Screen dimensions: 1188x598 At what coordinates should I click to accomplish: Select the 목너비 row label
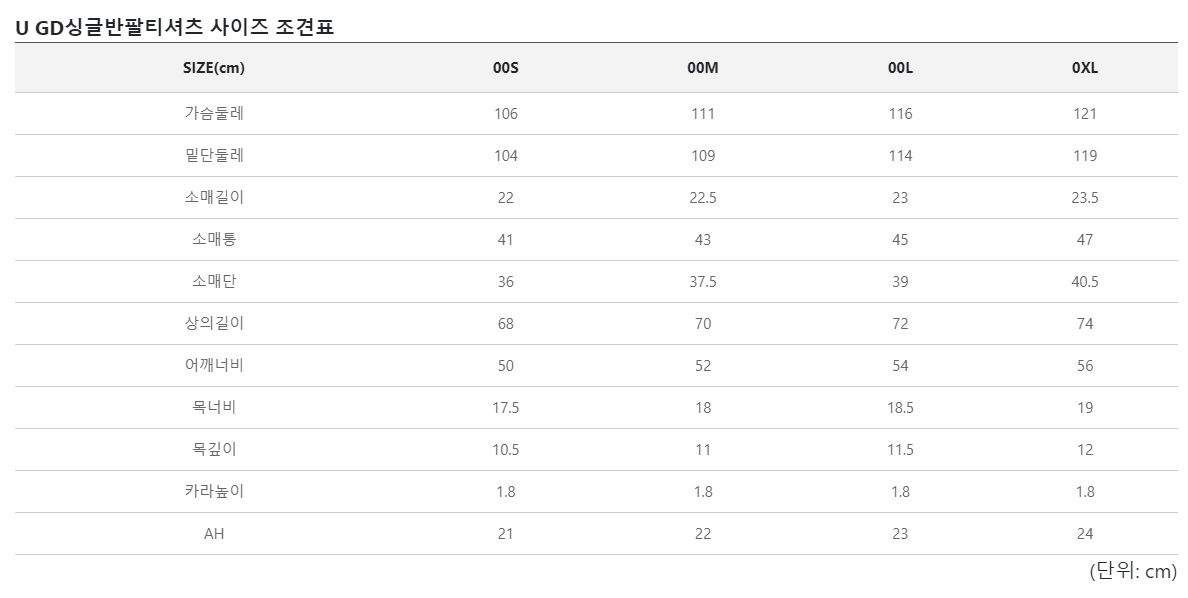[x=214, y=407]
